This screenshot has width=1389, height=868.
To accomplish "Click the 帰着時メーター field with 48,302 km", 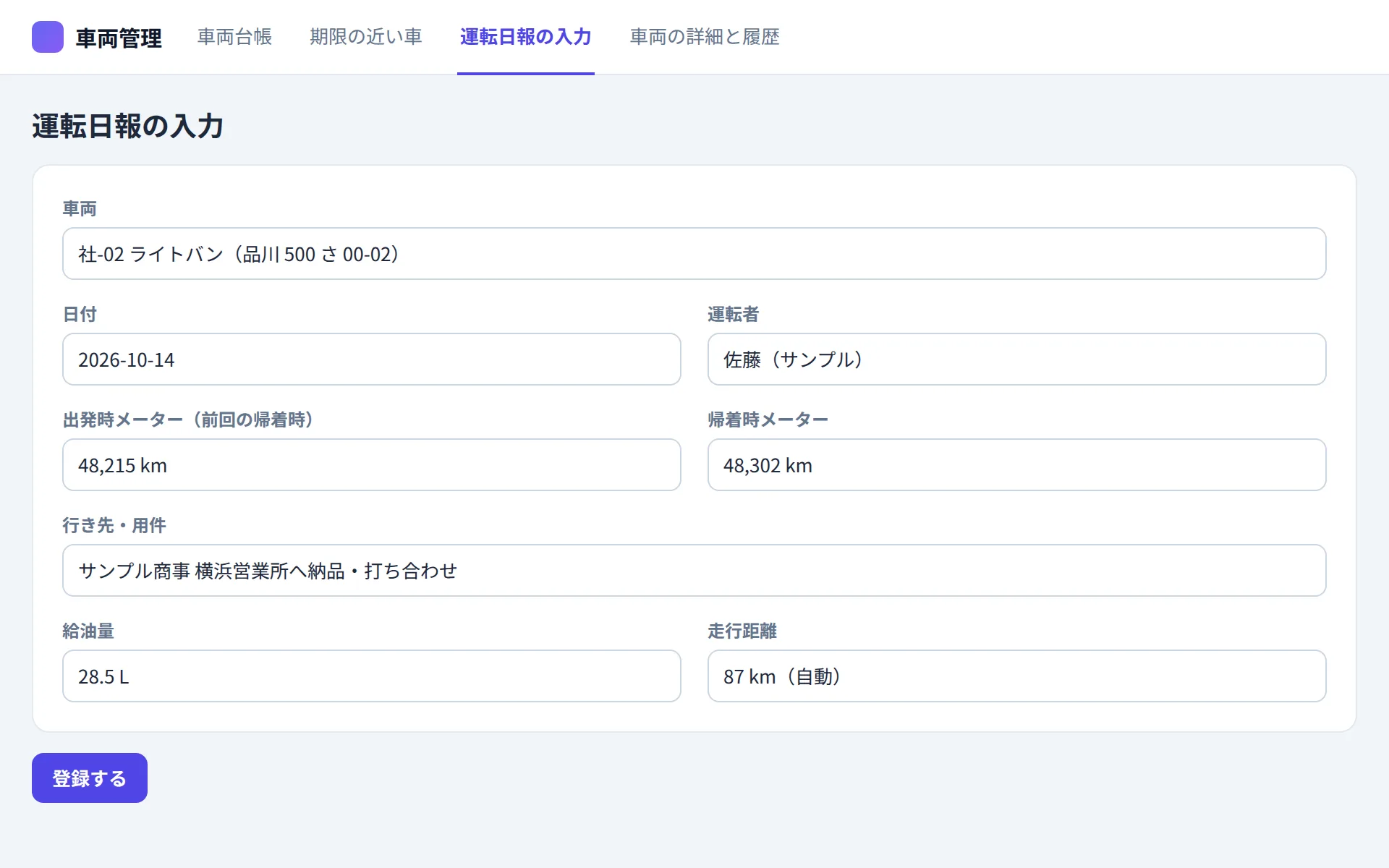I will pos(1016,465).
